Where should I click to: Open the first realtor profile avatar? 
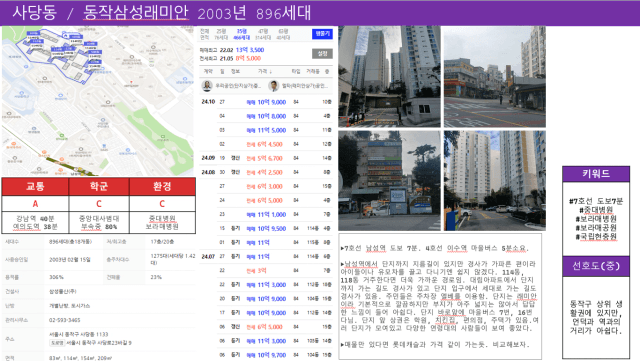[x=207, y=86]
